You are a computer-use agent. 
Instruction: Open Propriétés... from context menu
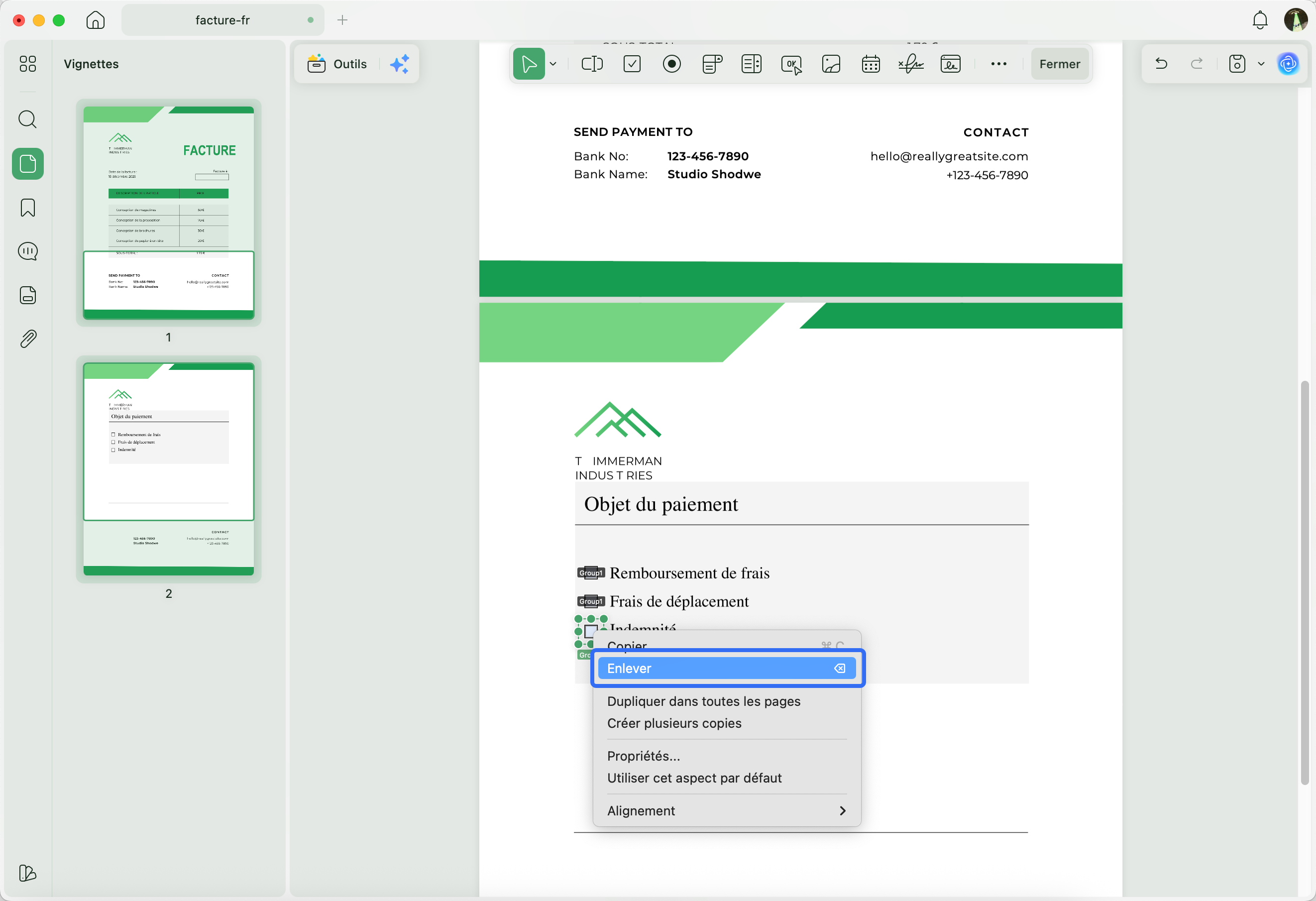pyautogui.click(x=727, y=756)
